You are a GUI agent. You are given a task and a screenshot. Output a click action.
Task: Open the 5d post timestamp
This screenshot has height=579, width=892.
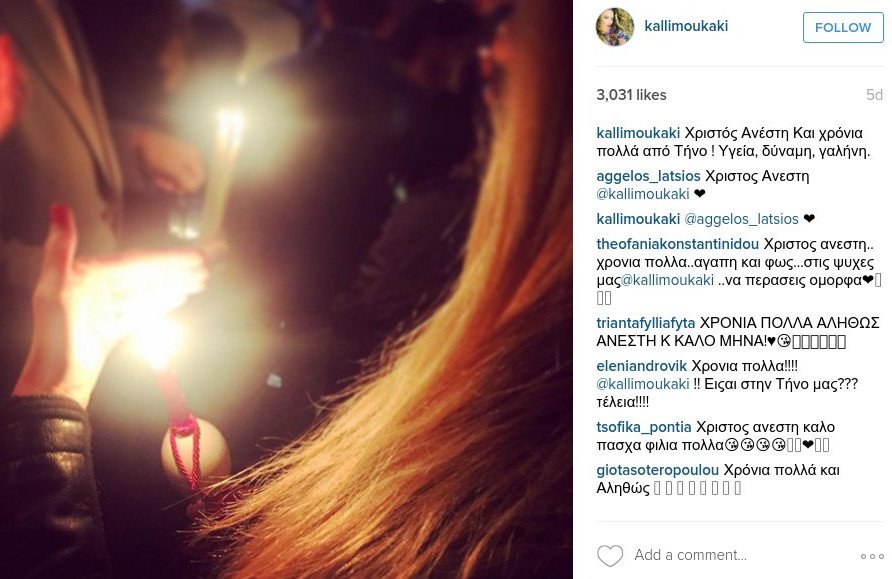click(874, 95)
